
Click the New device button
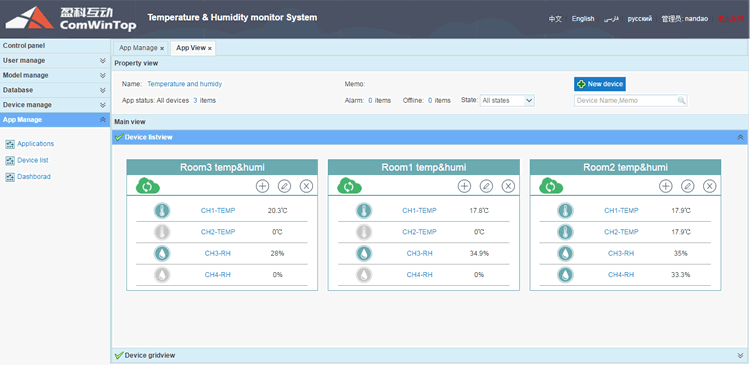click(600, 84)
